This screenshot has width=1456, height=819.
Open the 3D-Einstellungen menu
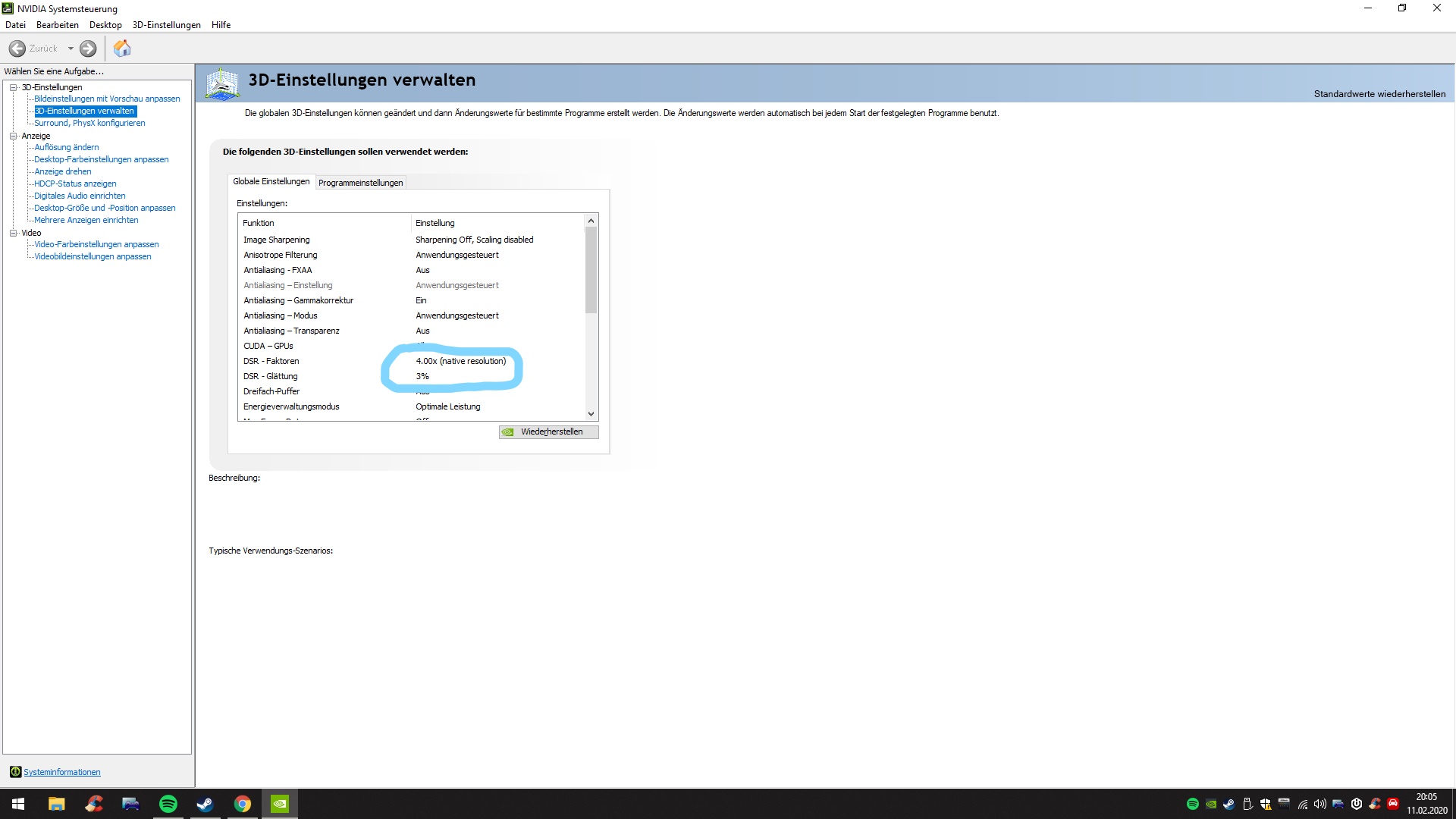point(166,25)
